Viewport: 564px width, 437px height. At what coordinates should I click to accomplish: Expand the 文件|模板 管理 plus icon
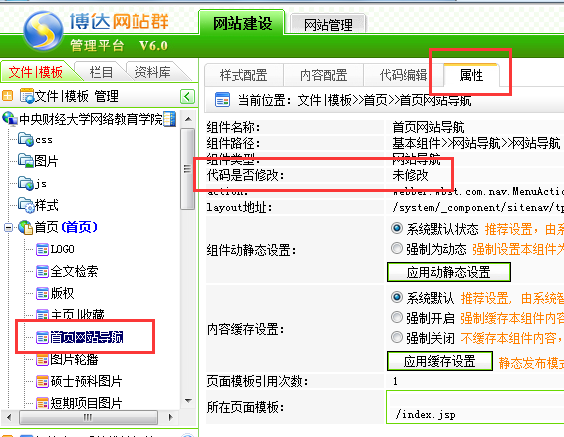point(7,96)
